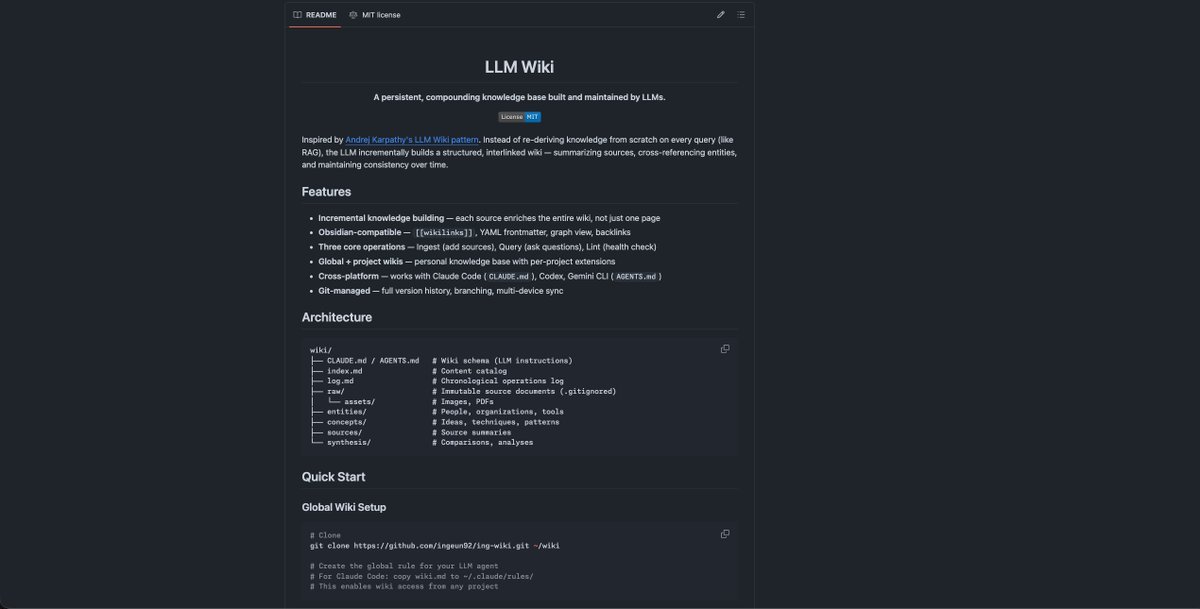Click the AGENTS.md inline code in Cross-platform bullet

pyautogui.click(x=636, y=276)
